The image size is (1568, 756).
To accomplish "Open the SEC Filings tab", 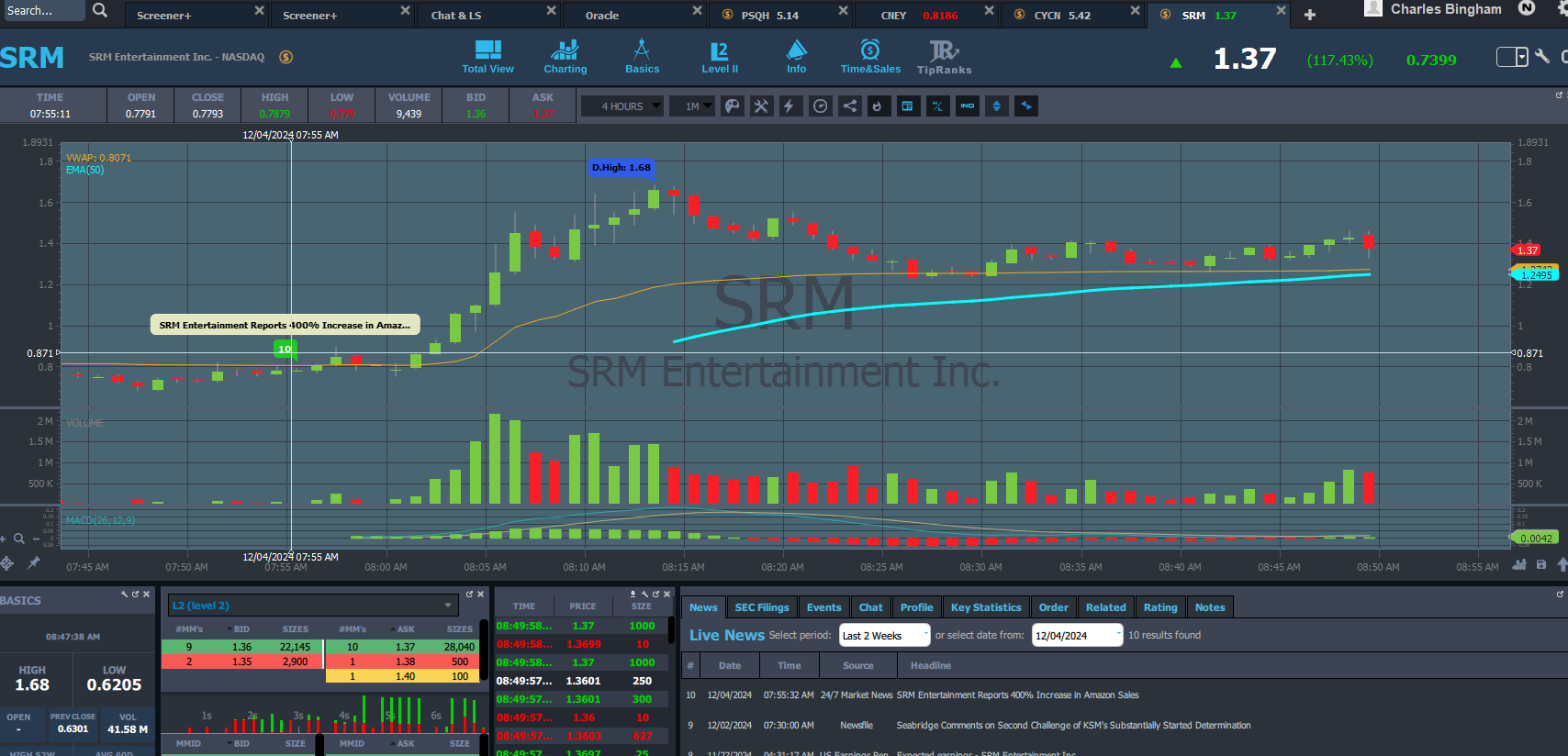I will click(x=762, y=607).
